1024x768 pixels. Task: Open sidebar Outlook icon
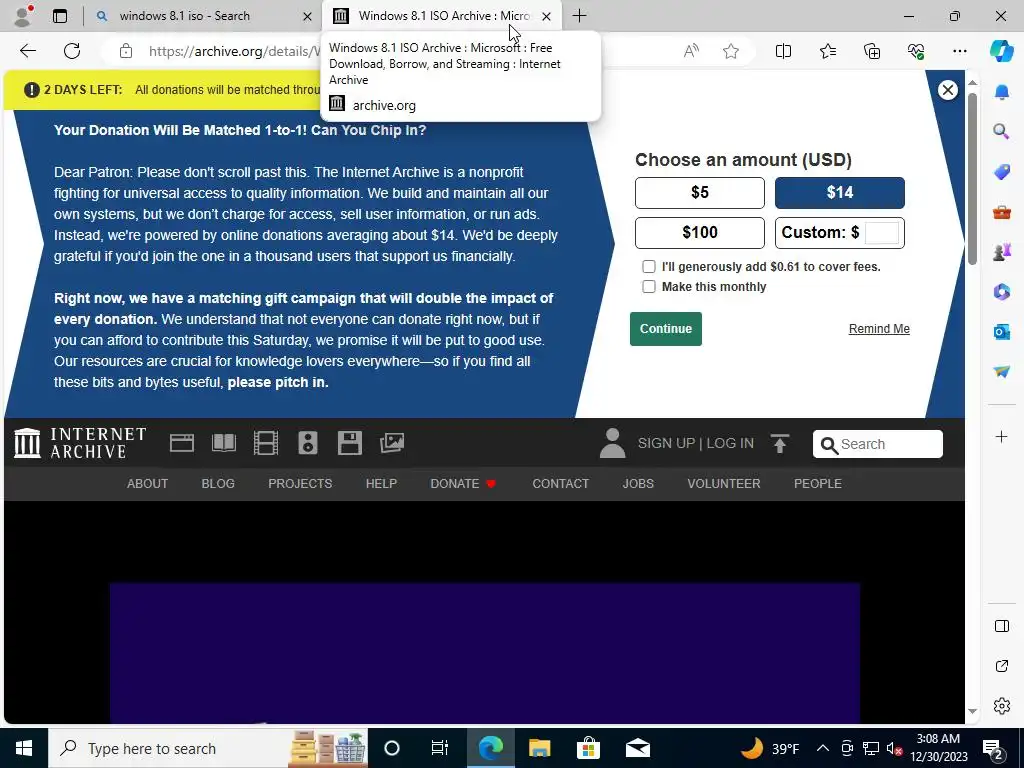point(1001,332)
